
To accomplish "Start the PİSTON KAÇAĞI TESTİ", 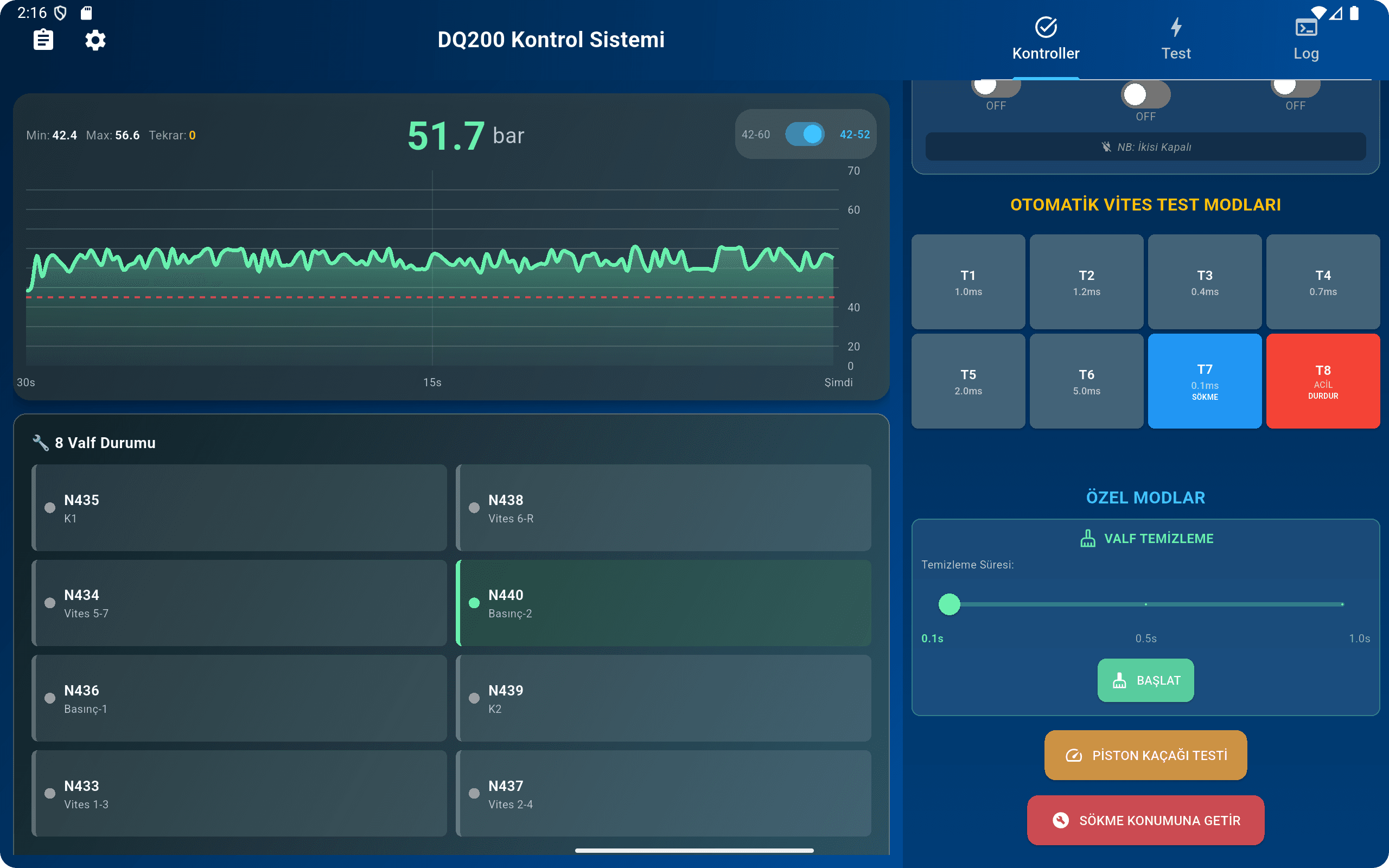I will pos(1145,755).
